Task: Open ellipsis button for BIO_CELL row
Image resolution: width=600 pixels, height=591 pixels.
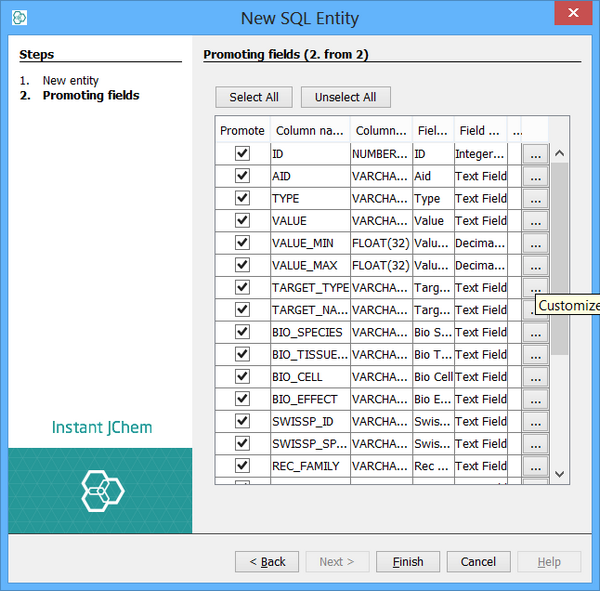Action: pos(535,377)
